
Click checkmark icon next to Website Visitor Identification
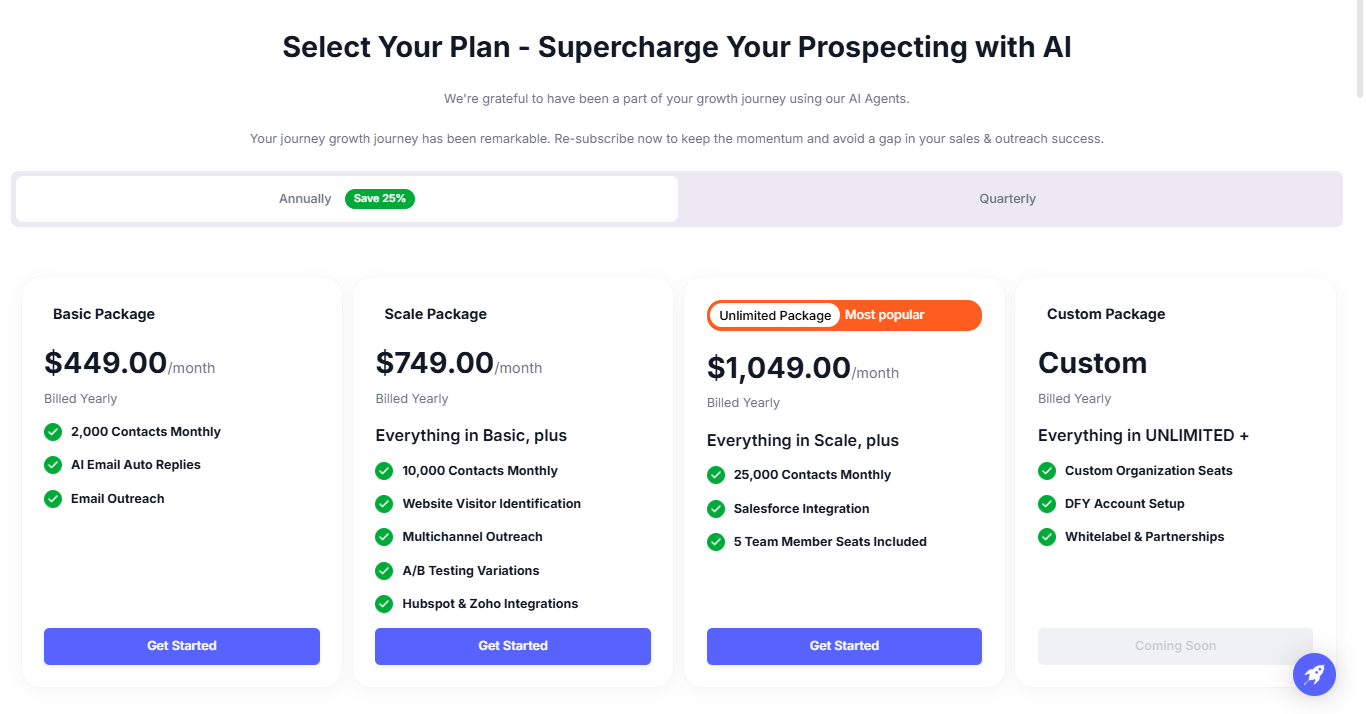(x=384, y=504)
